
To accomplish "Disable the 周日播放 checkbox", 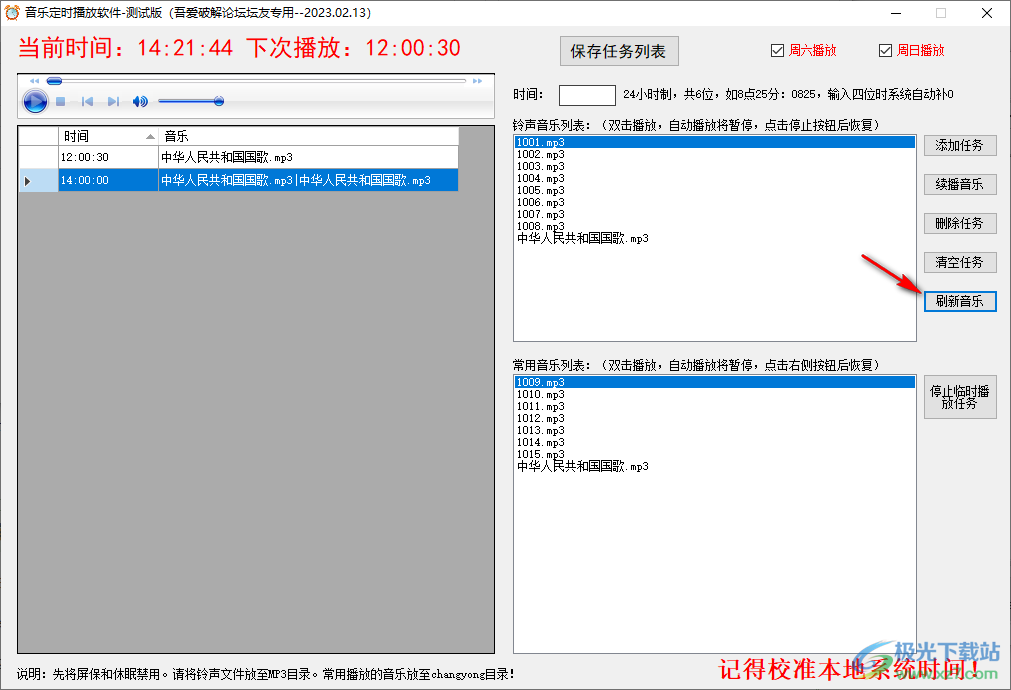I will tap(885, 49).
